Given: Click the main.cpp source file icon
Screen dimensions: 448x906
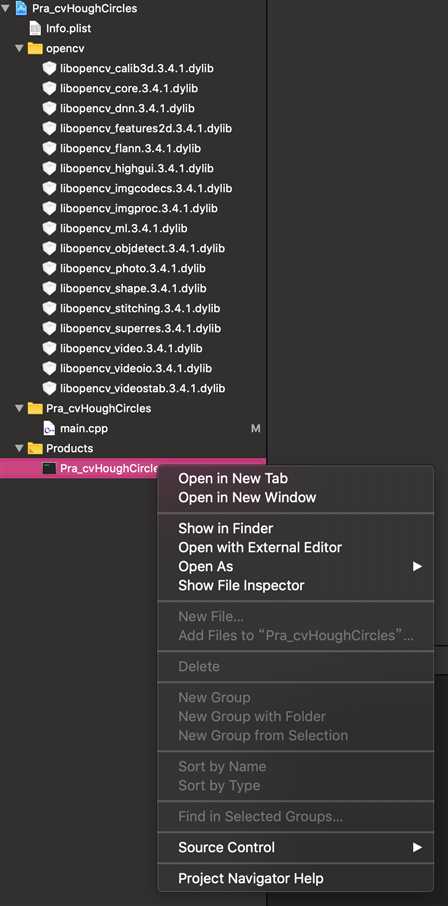Looking at the screenshot, I should pos(50,428).
